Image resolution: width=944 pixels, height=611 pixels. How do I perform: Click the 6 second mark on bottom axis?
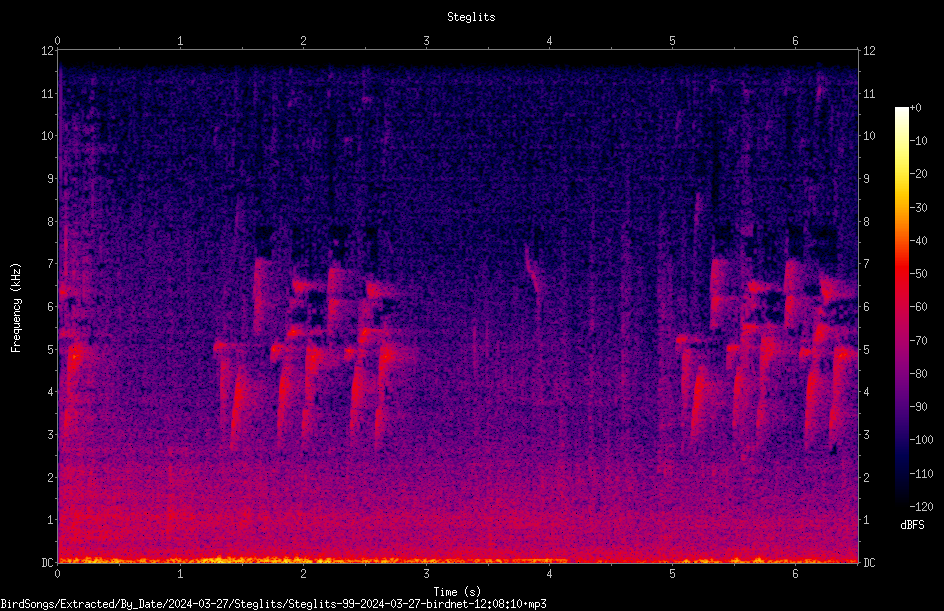795,574
